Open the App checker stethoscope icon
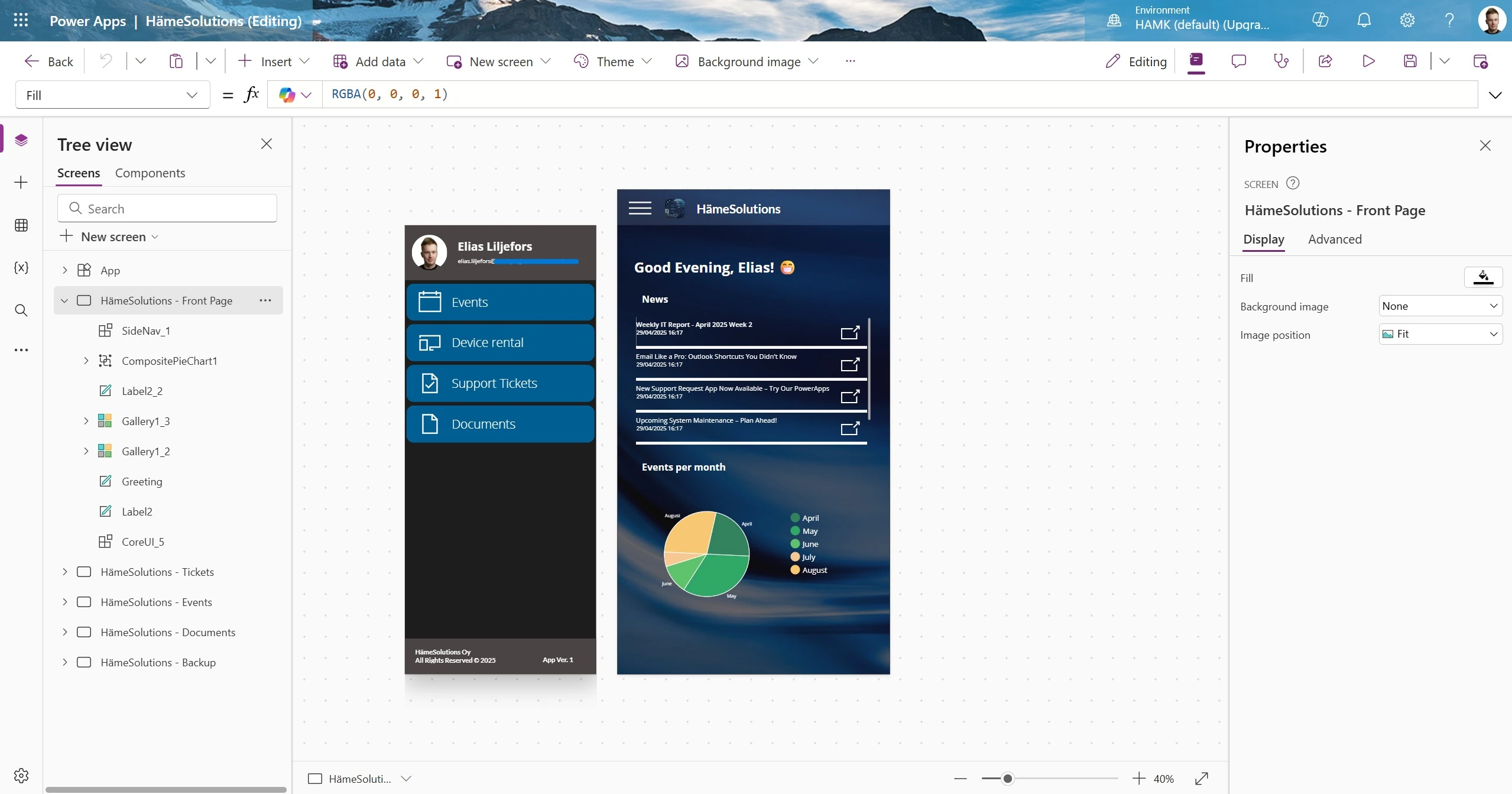 coord(1281,61)
